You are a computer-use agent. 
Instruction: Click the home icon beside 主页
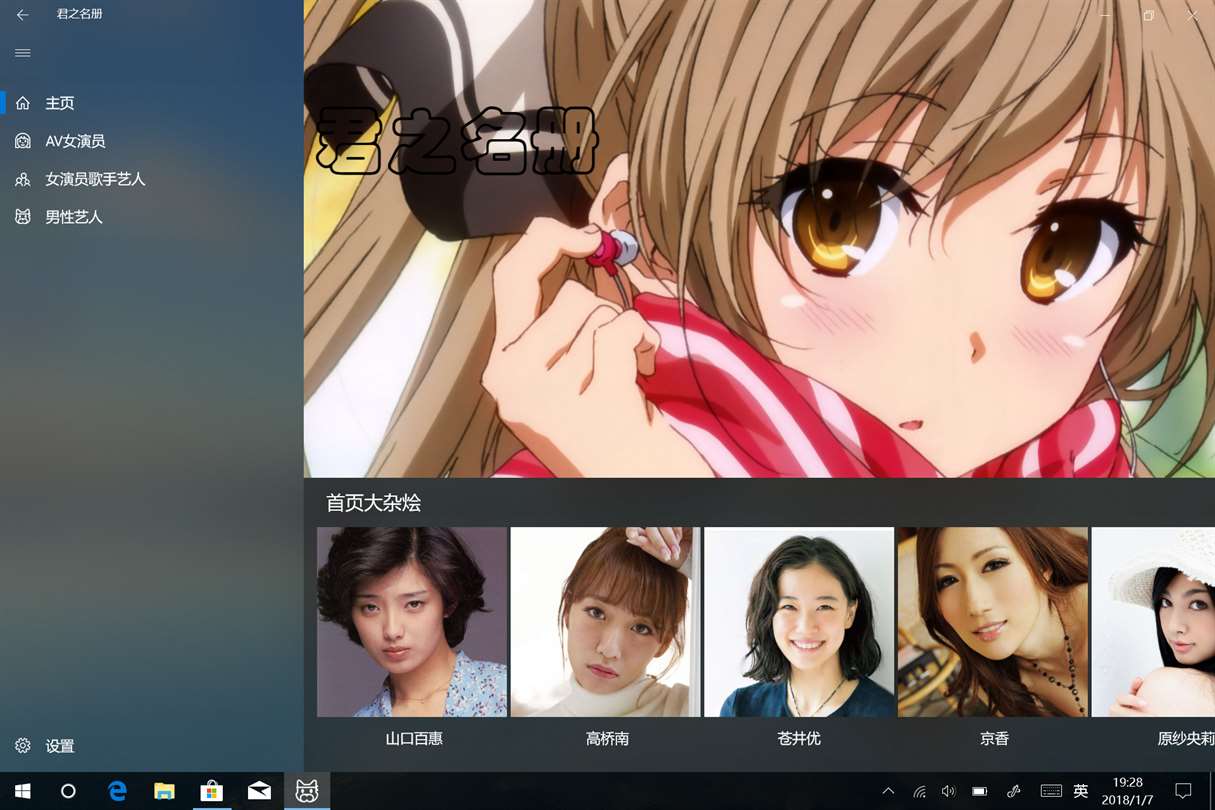pos(23,103)
